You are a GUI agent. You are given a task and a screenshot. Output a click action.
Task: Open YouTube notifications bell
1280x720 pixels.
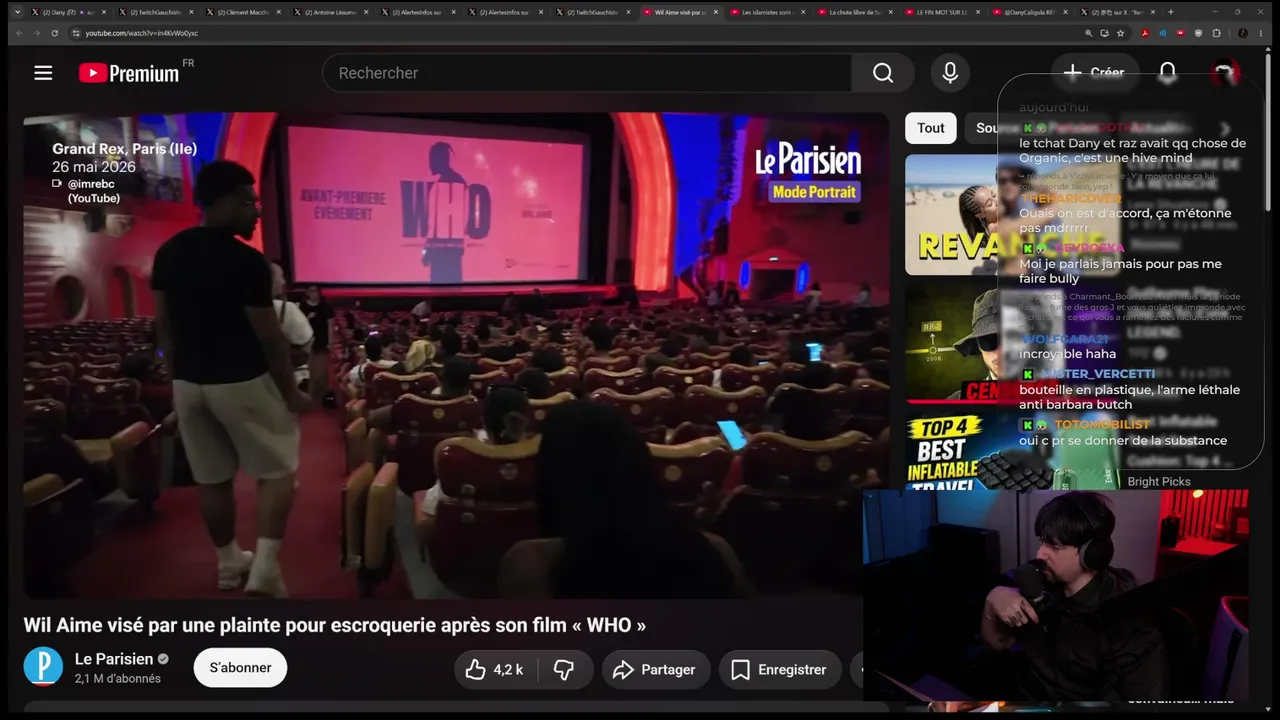pos(1167,73)
